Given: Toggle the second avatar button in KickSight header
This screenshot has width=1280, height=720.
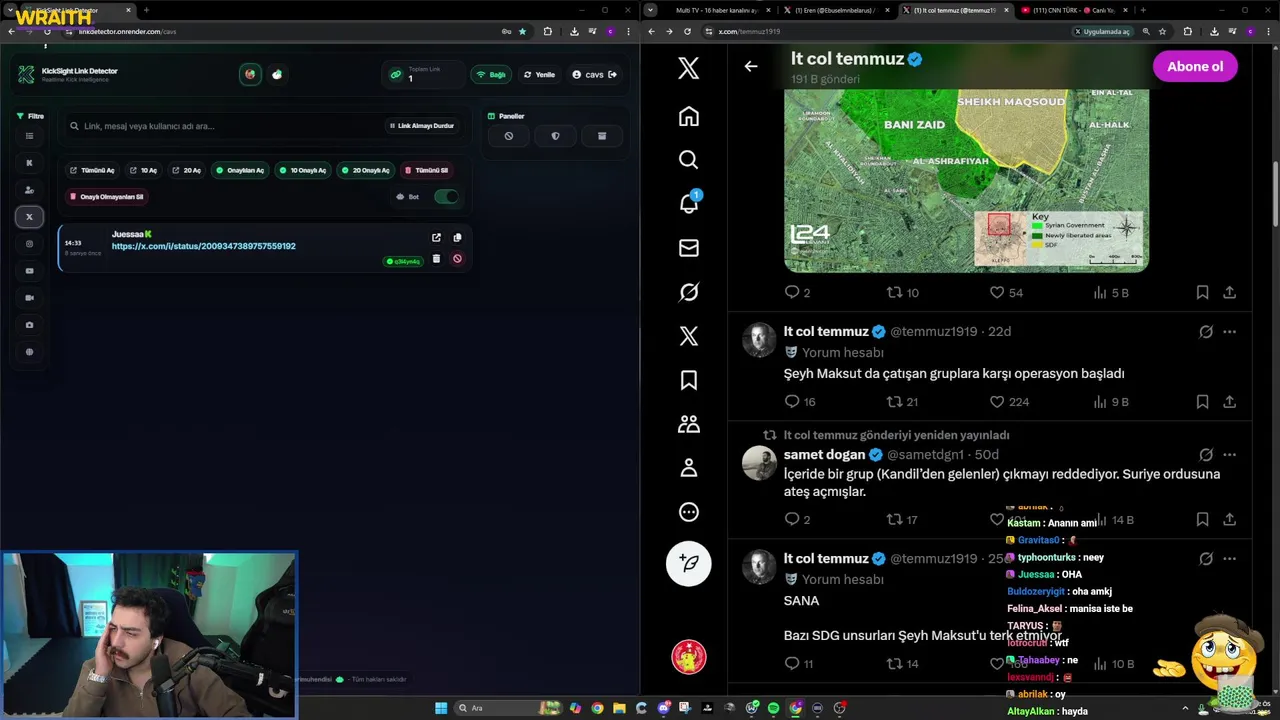Looking at the screenshot, I should pyautogui.click(x=277, y=74).
